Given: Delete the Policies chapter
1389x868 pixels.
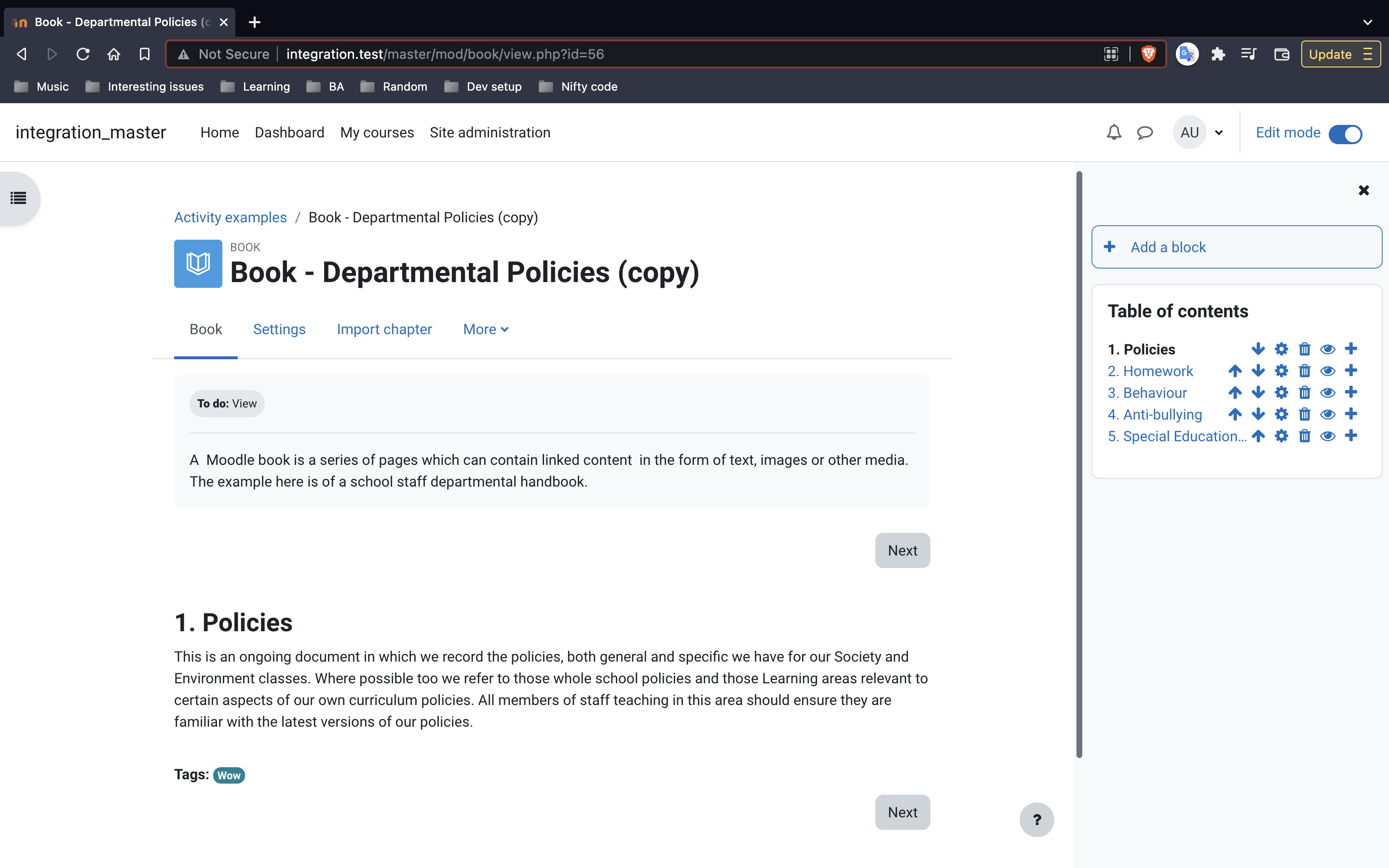Looking at the screenshot, I should click(x=1305, y=349).
